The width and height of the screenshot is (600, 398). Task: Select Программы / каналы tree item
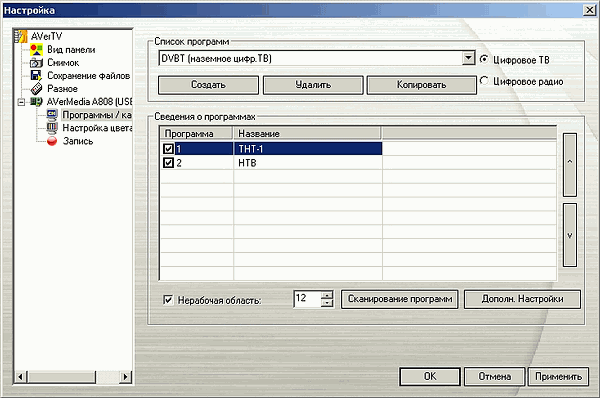tap(97, 115)
